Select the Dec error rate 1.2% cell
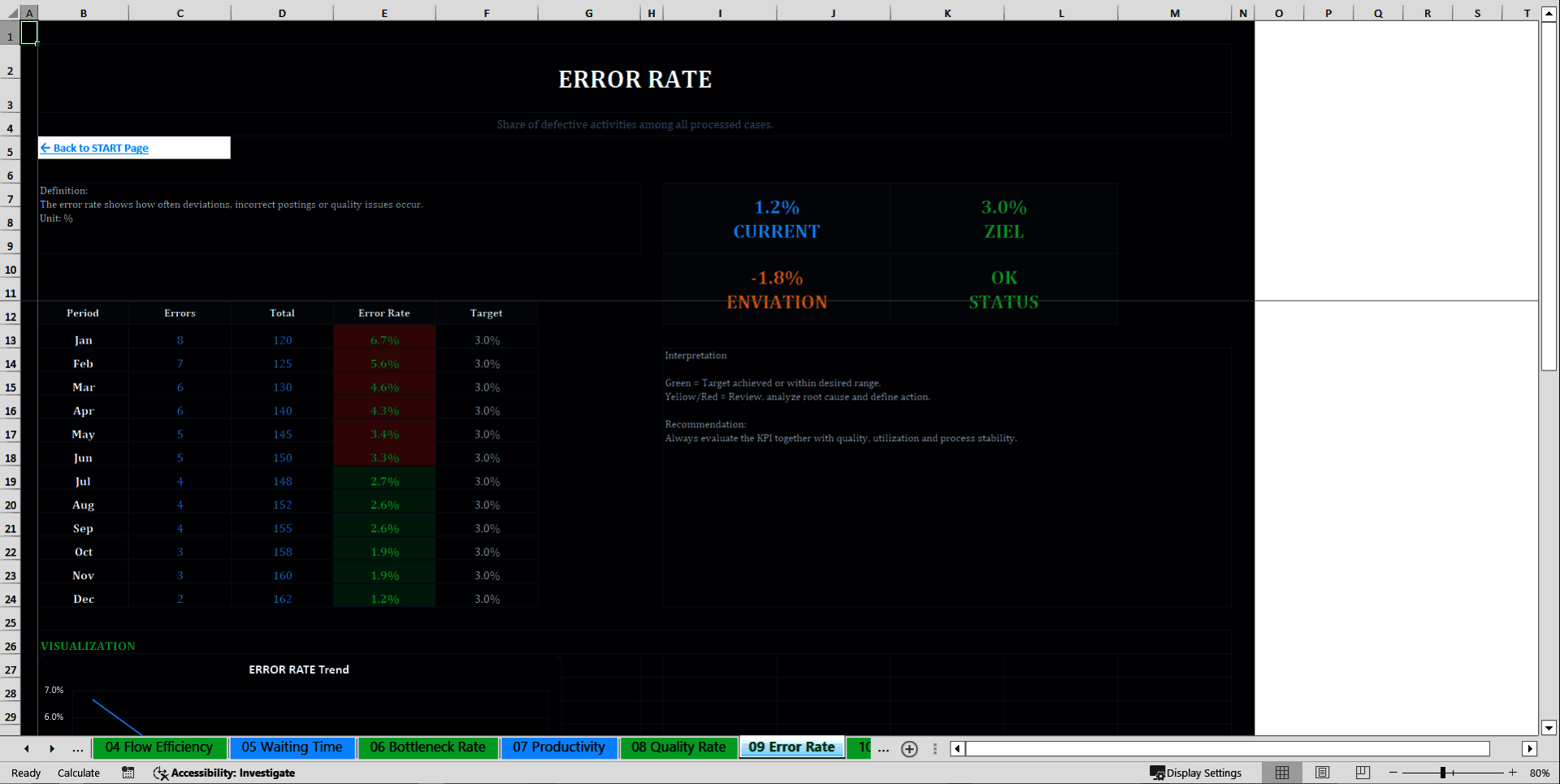This screenshot has height=784, width=1560. pyautogui.click(x=384, y=599)
